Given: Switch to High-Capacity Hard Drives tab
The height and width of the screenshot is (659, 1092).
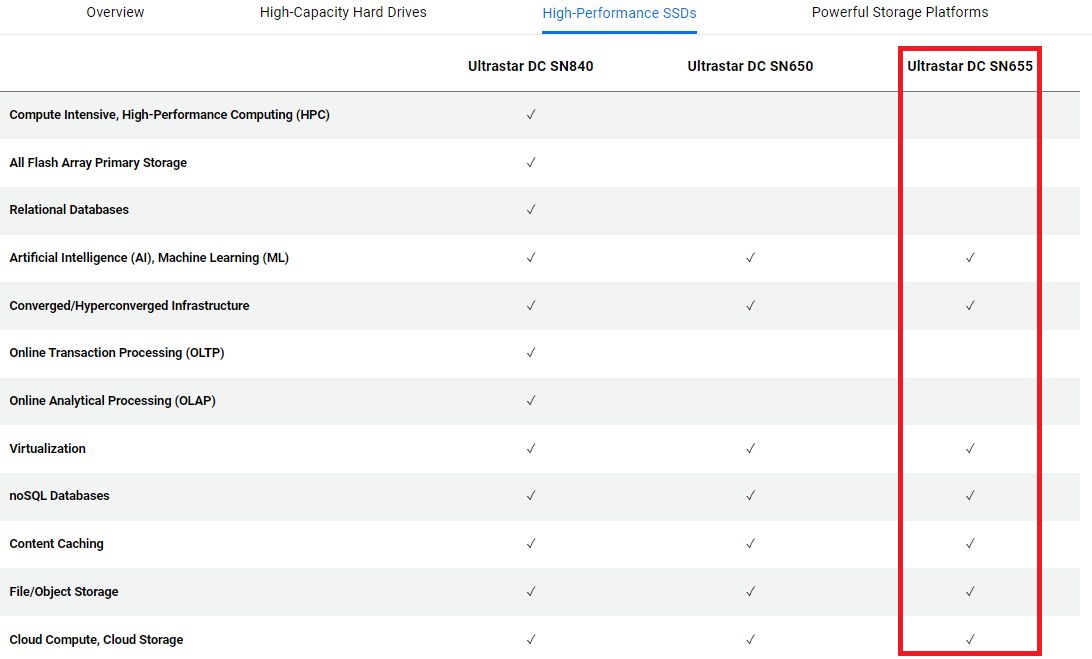Looking at the screenshot, I should coord(343,13).
